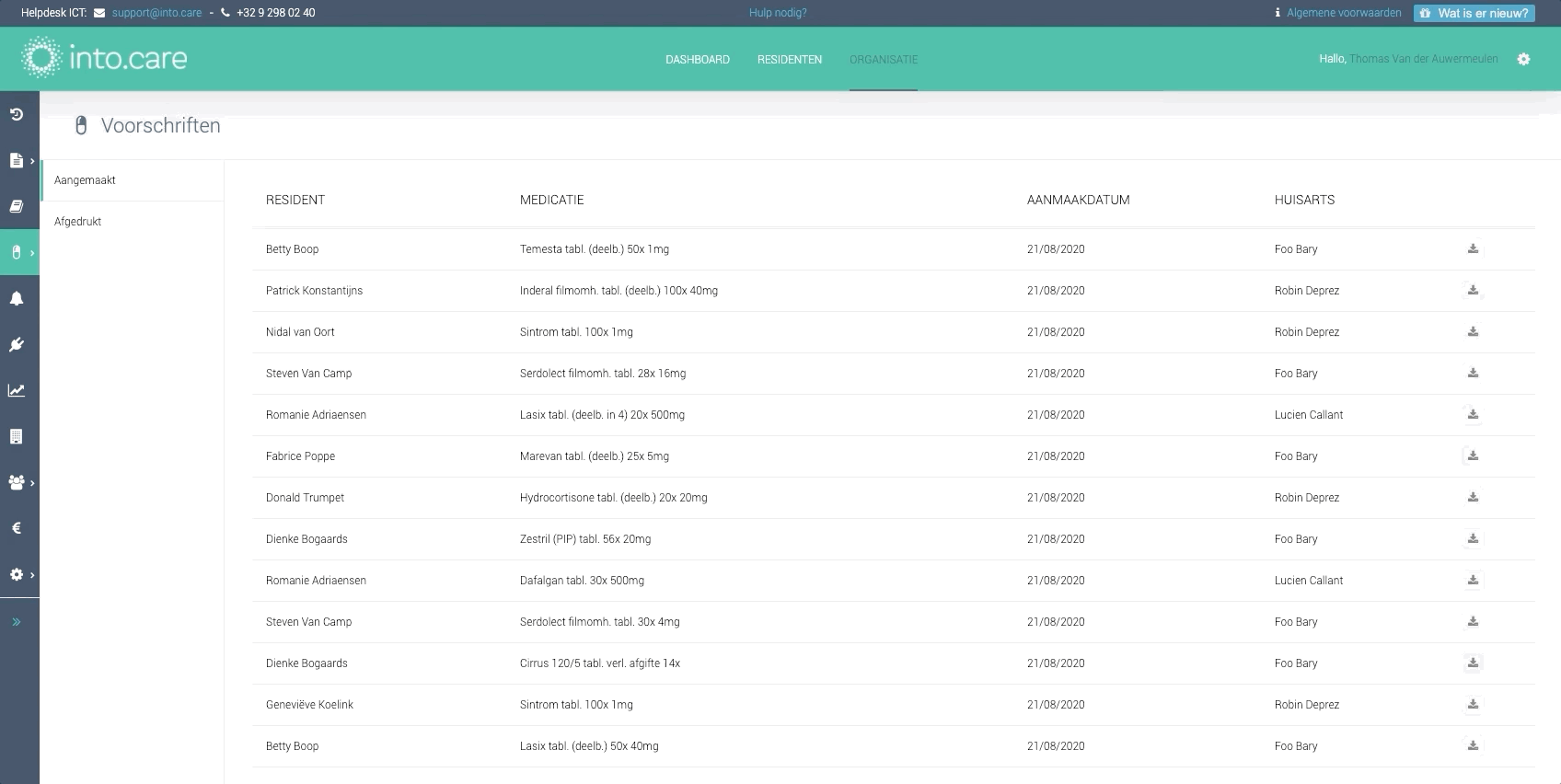
Task: Open documents icon in left sidebar
Action: pyautogui.click(x=16, y=160)
